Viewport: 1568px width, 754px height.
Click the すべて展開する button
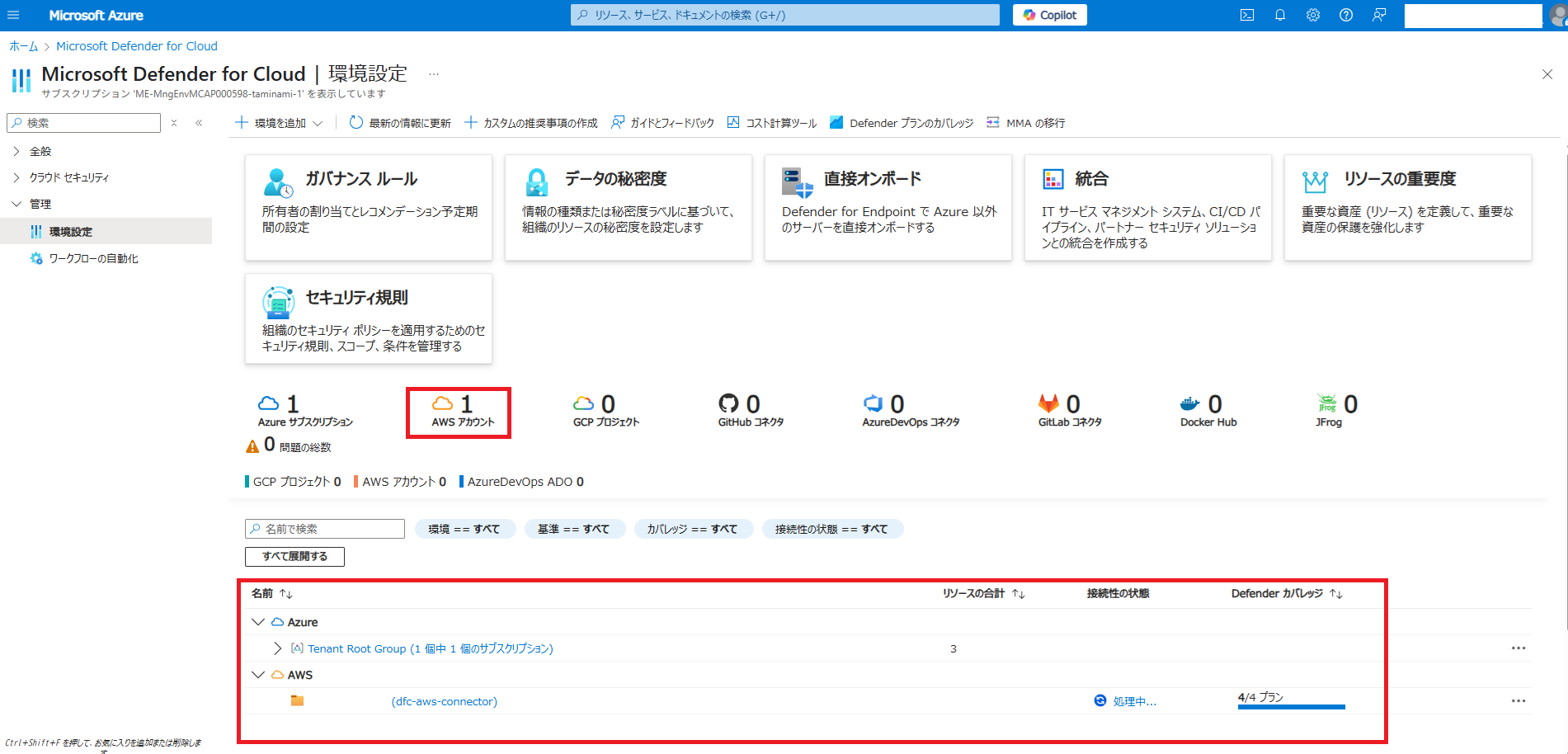tap(294, 557)
